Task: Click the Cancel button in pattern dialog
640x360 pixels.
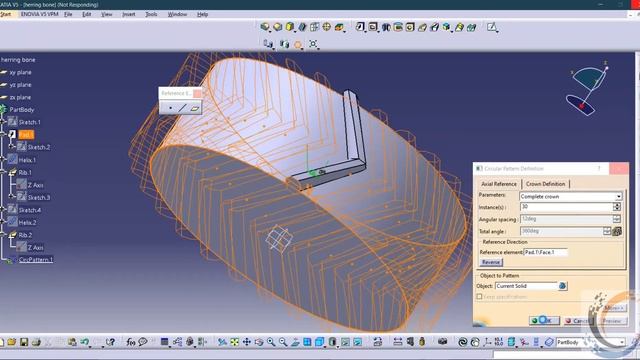Action: (x=578, y=321)
